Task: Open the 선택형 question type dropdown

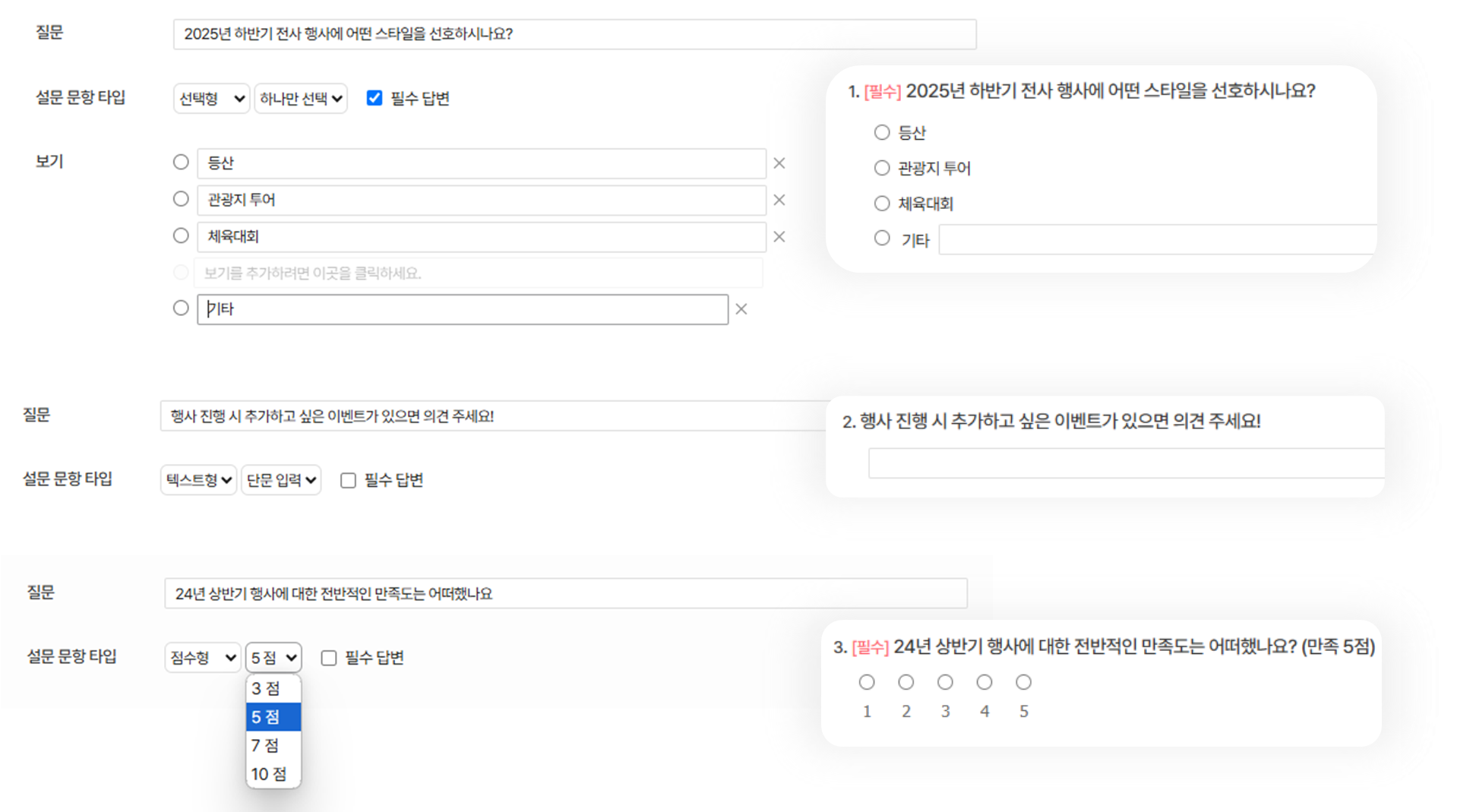Action: pyautogui.click(x=211, y=99)
